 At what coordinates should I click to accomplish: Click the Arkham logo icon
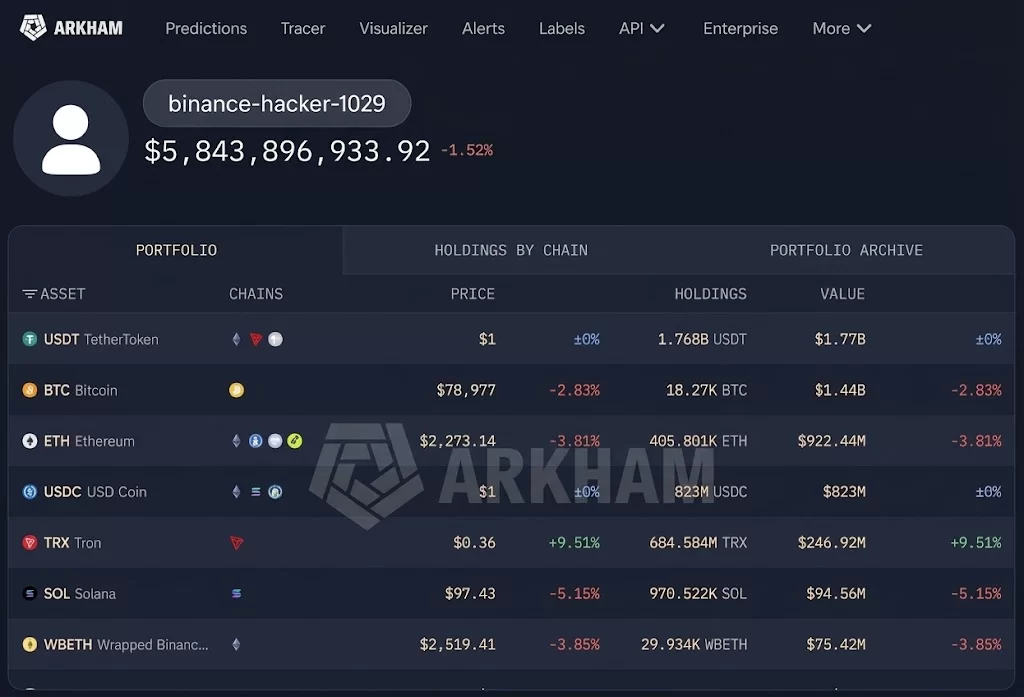(x=33, y=27)
